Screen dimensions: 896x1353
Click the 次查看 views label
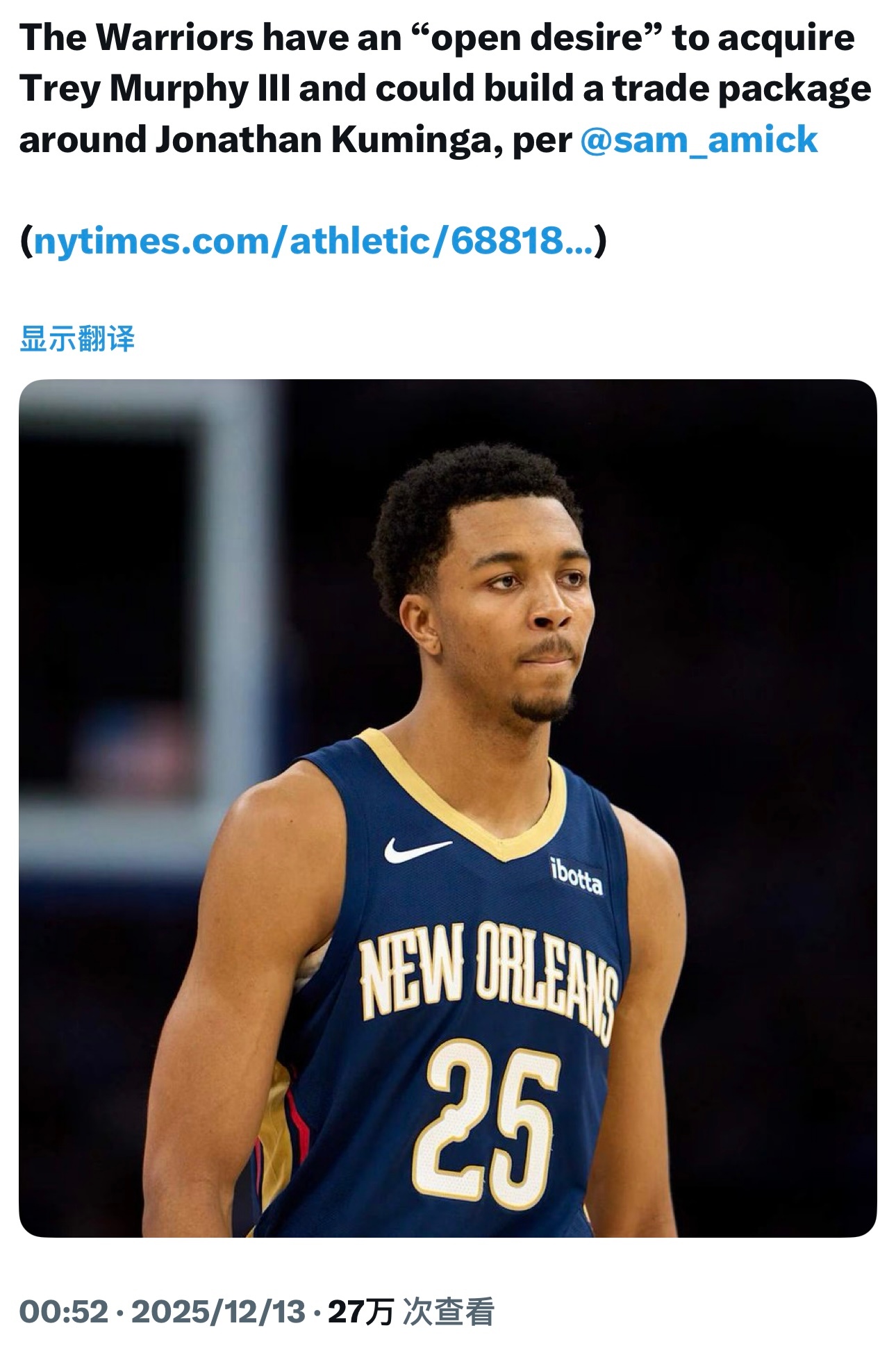(449, 1312)
